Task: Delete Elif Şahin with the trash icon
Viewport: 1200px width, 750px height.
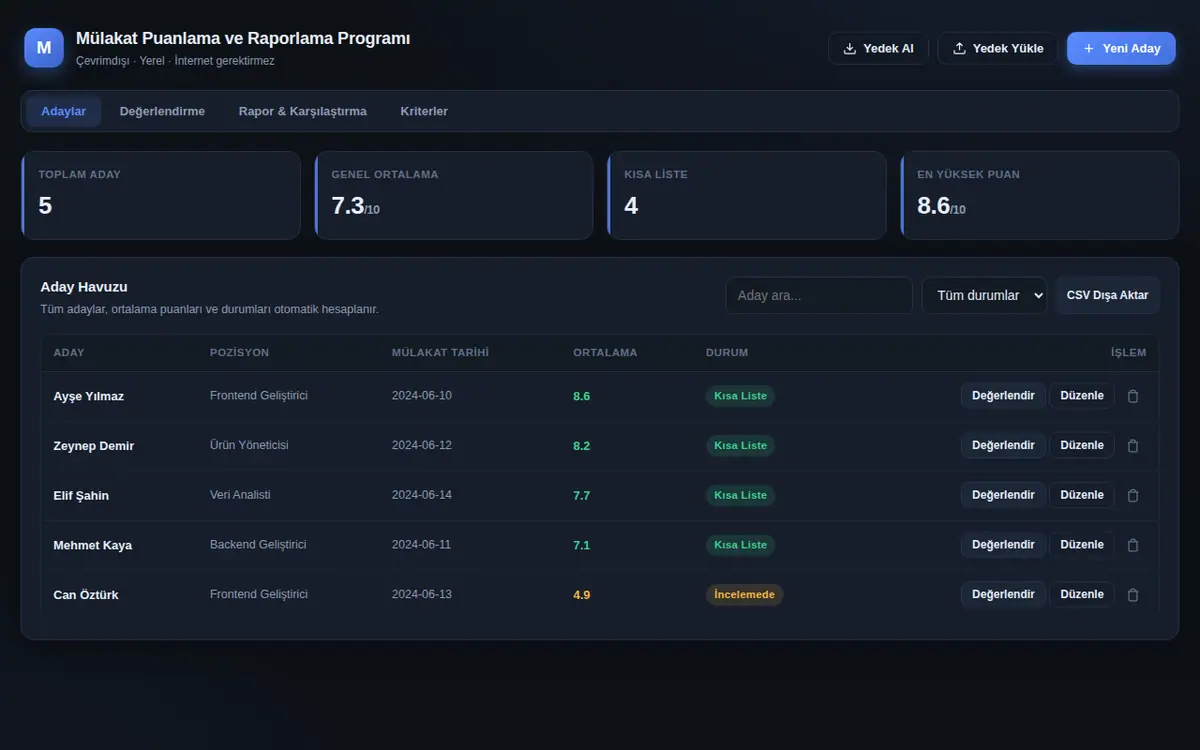Action: click(1133, 495)
